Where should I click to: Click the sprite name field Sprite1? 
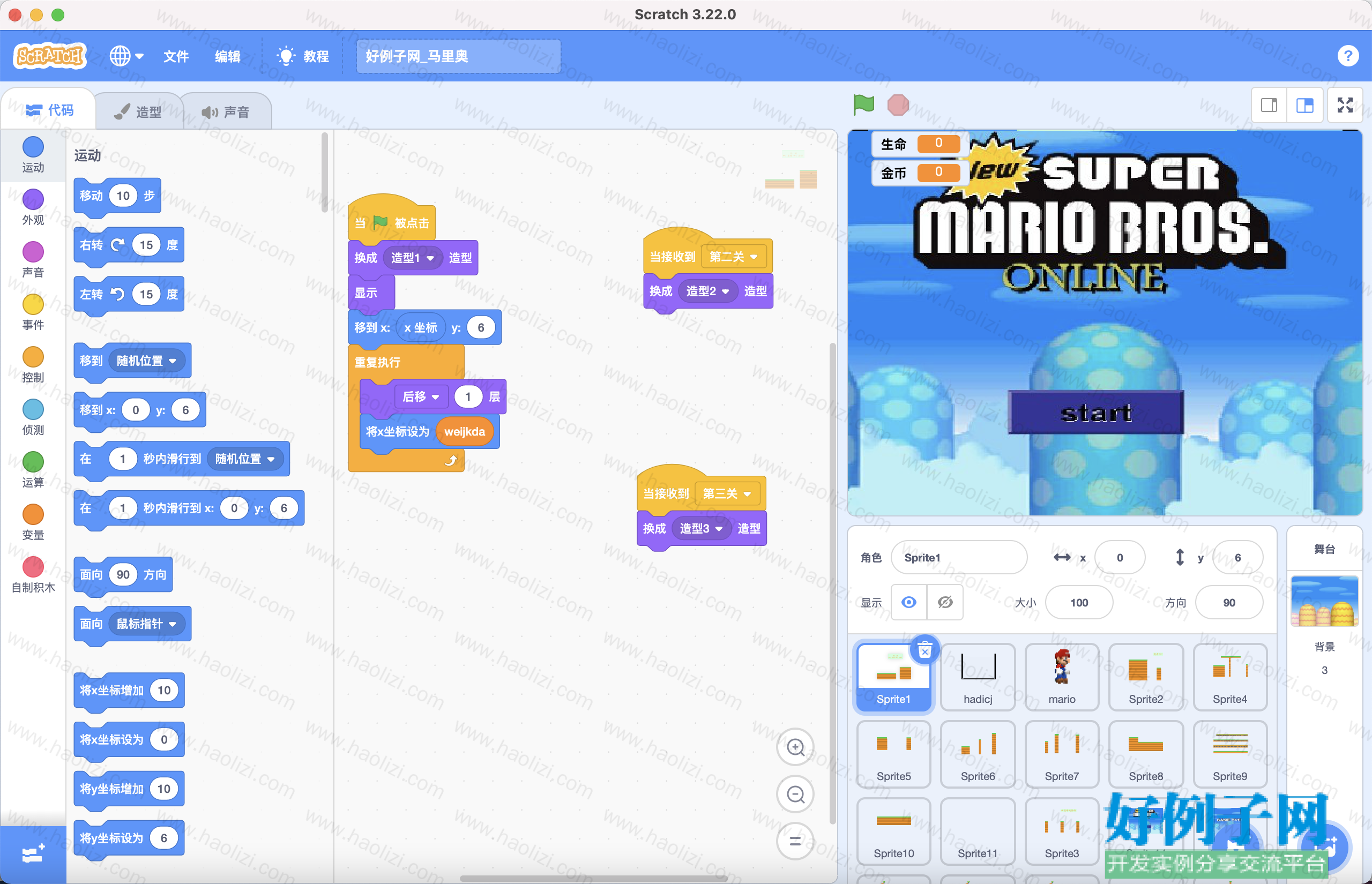tap(959, 557)
